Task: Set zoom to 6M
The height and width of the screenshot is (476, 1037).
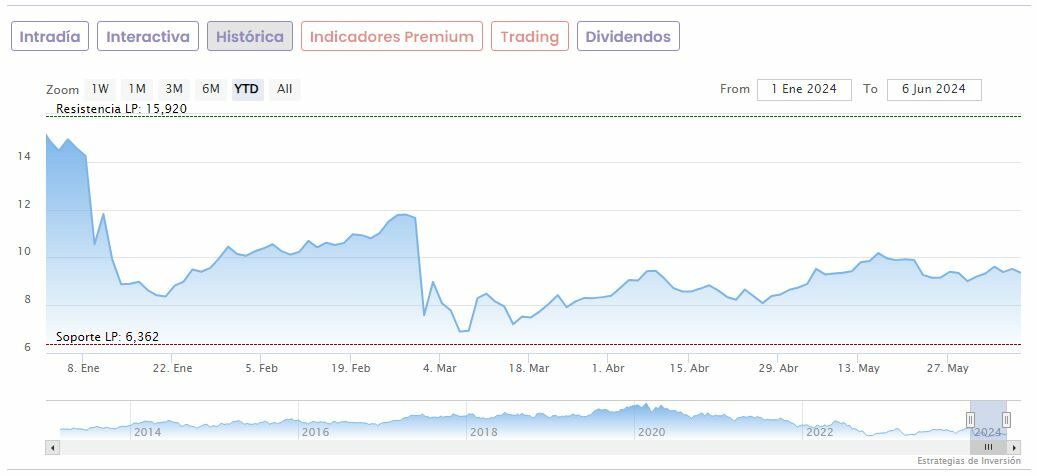Action: (x=211, y=89)
